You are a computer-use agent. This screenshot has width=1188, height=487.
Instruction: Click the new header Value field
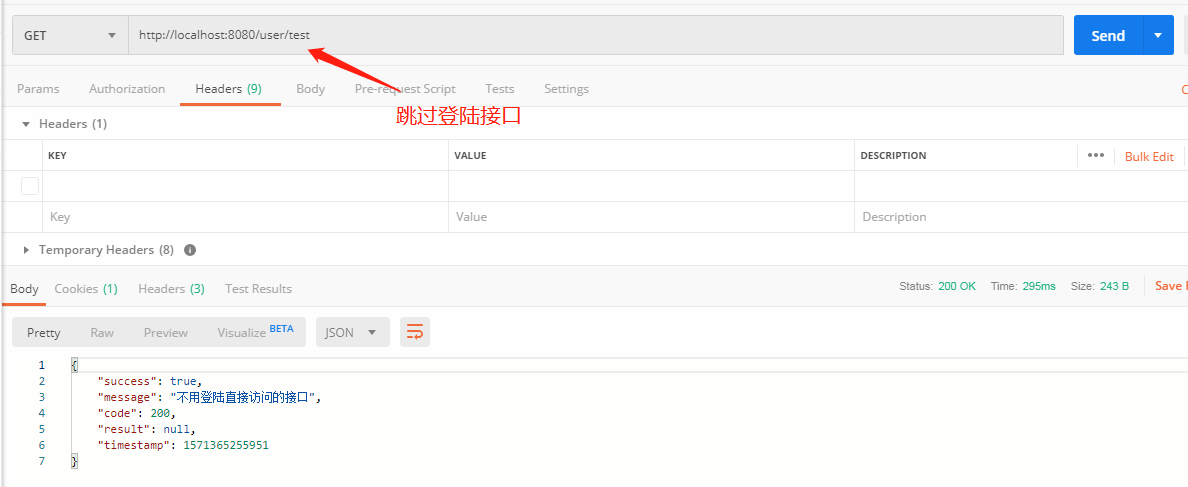652,217
